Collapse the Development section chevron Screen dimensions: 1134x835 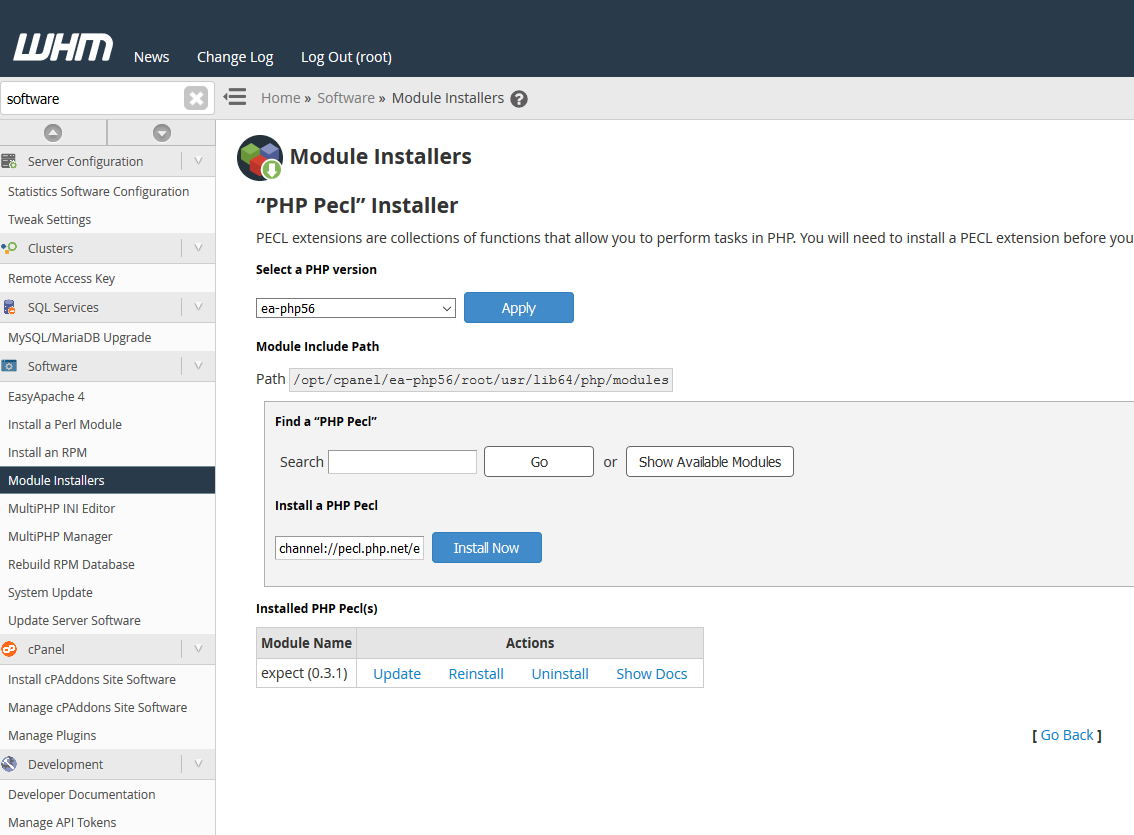pyautogui.click(x=198, y=764)
